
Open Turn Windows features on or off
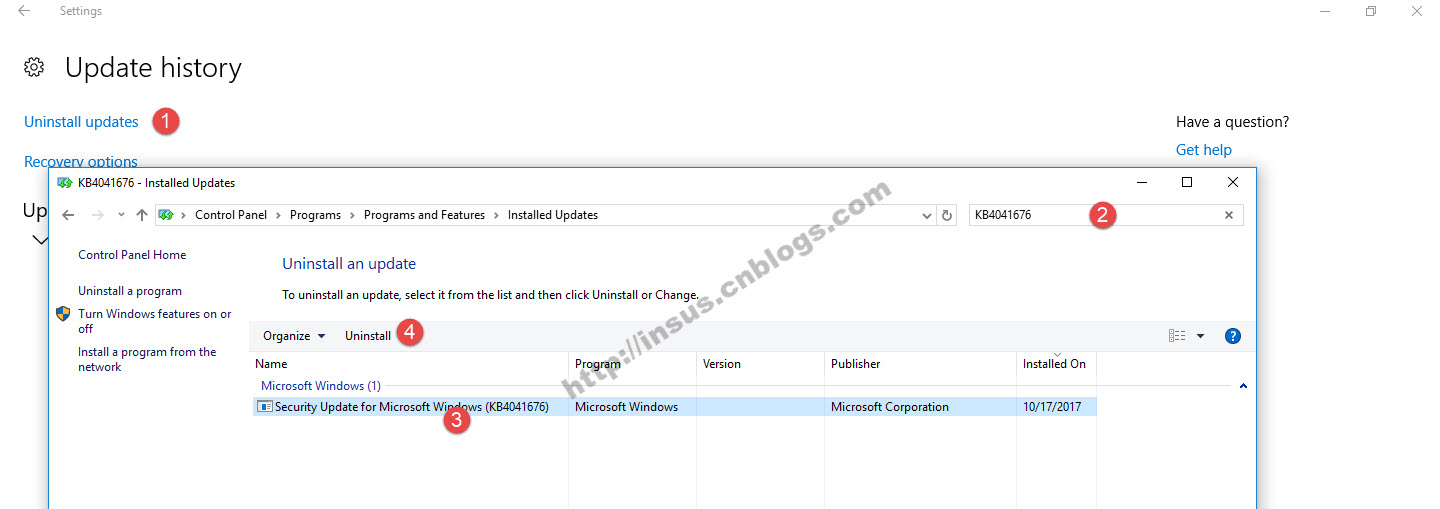coord(154,321)
